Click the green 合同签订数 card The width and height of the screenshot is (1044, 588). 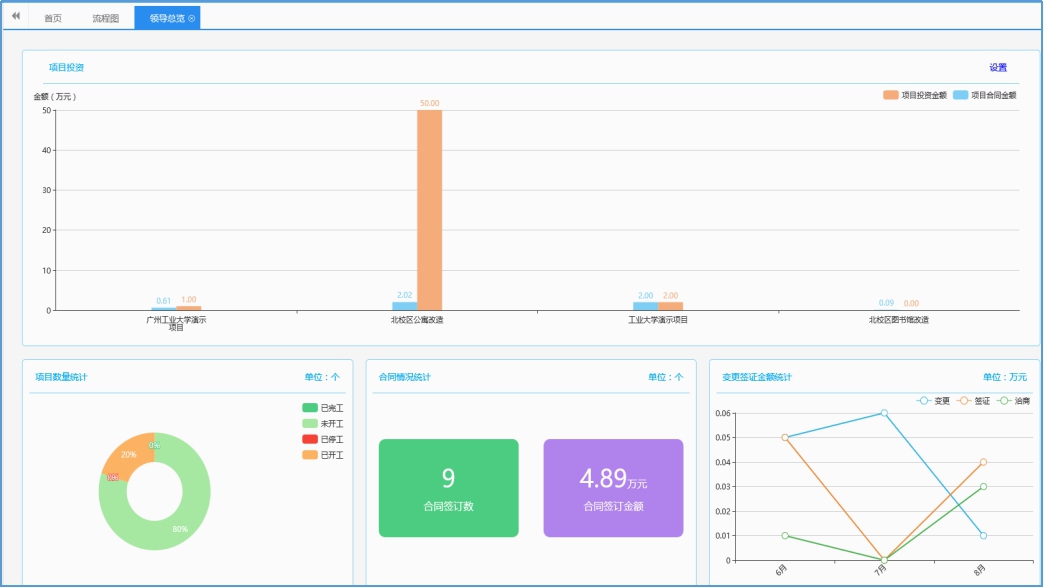(448, 488)
